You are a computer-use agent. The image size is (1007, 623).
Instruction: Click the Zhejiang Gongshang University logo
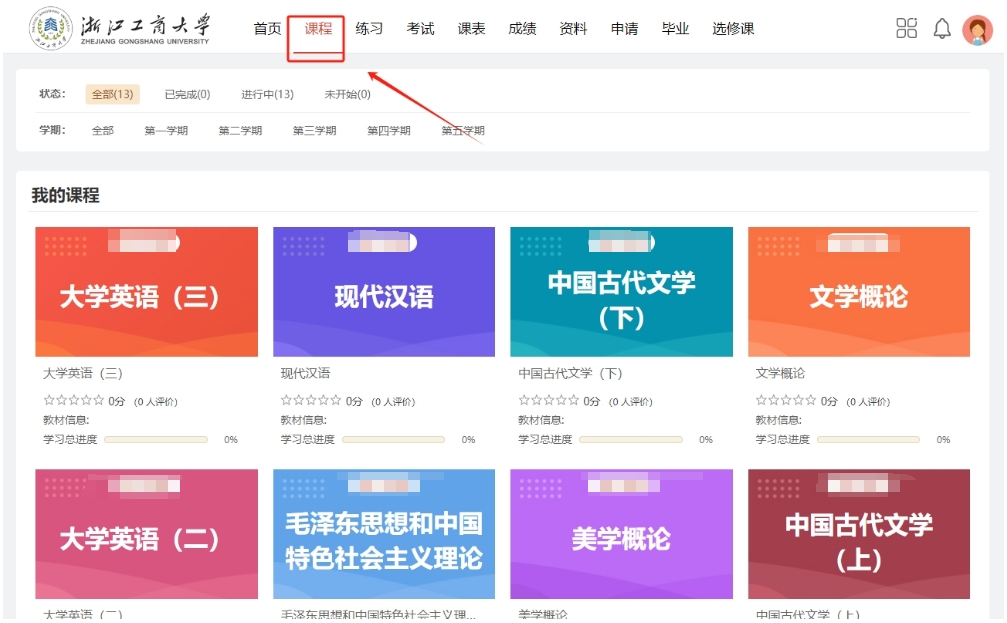tap(120, 28)
